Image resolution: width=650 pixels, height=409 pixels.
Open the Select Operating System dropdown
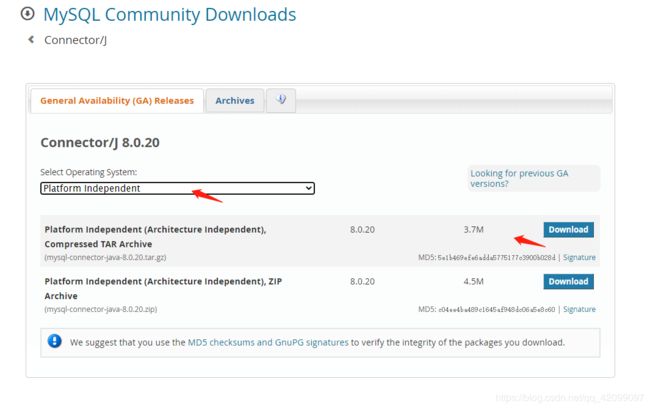[177, 188]
